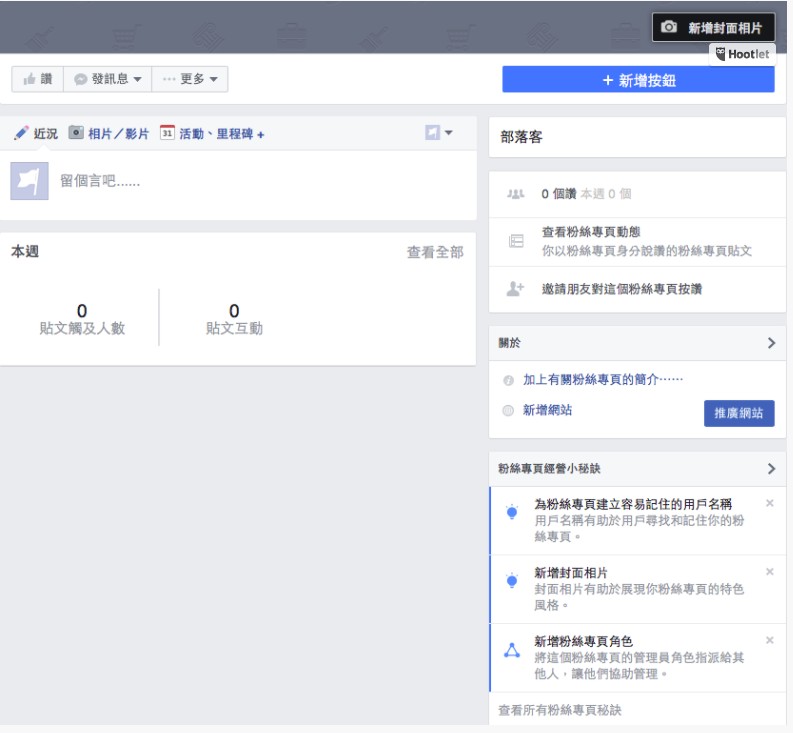Expand the 更多 menu
This screenshot has height=733, width=793.
tap(190, 79)
